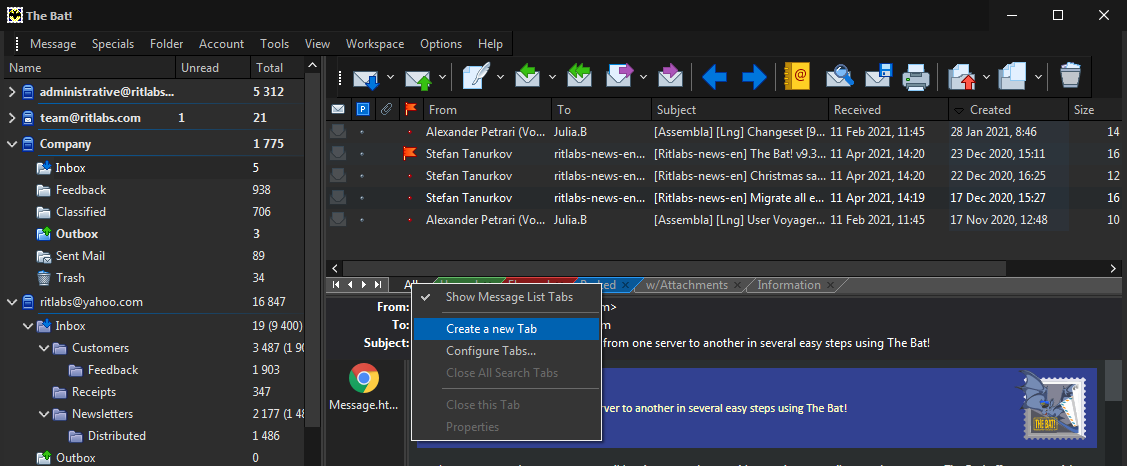Collapse the Customers folder
The height and width of the screenshot is (466, 1127).
(44, 348)
